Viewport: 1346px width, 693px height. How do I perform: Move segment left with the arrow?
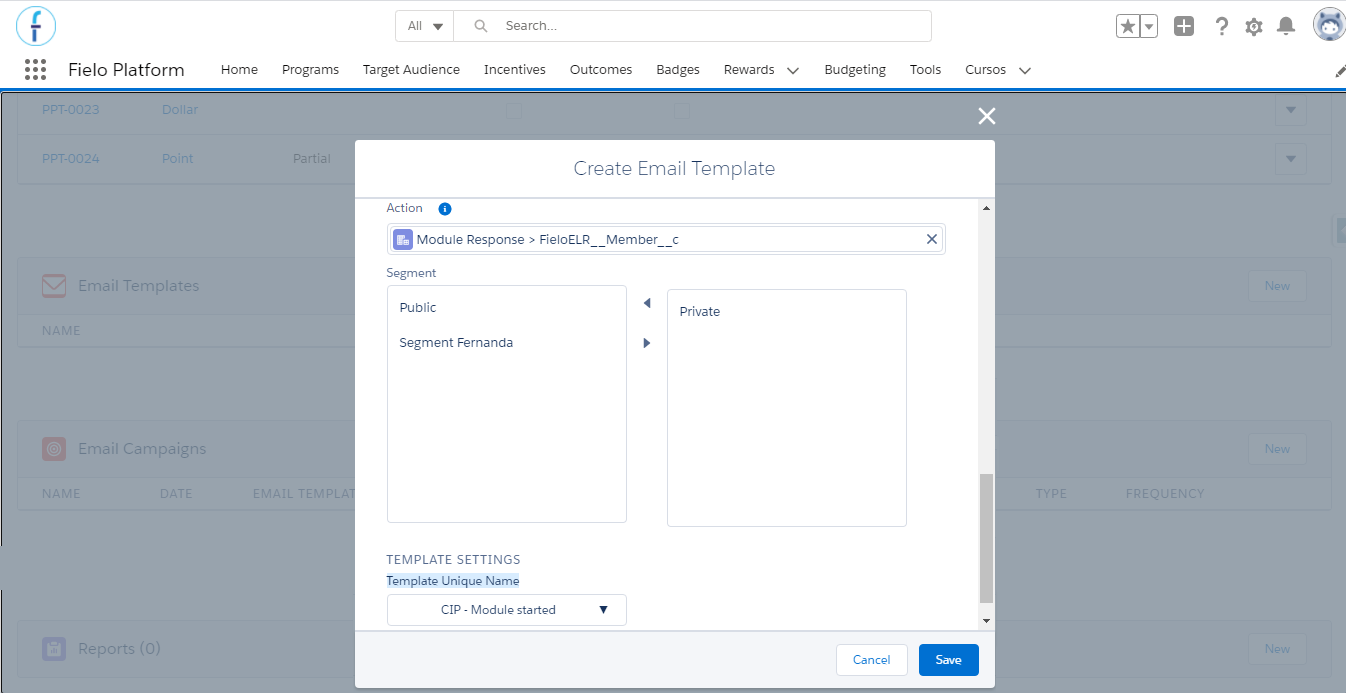click(x=646, y=303)
